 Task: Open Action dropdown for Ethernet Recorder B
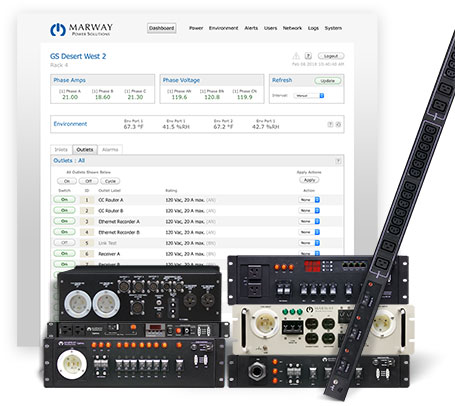[309, 232]
